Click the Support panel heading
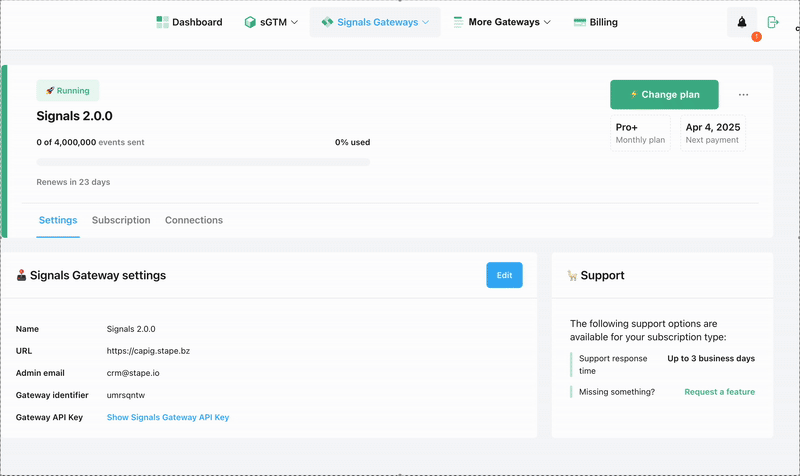 (603, 275)
